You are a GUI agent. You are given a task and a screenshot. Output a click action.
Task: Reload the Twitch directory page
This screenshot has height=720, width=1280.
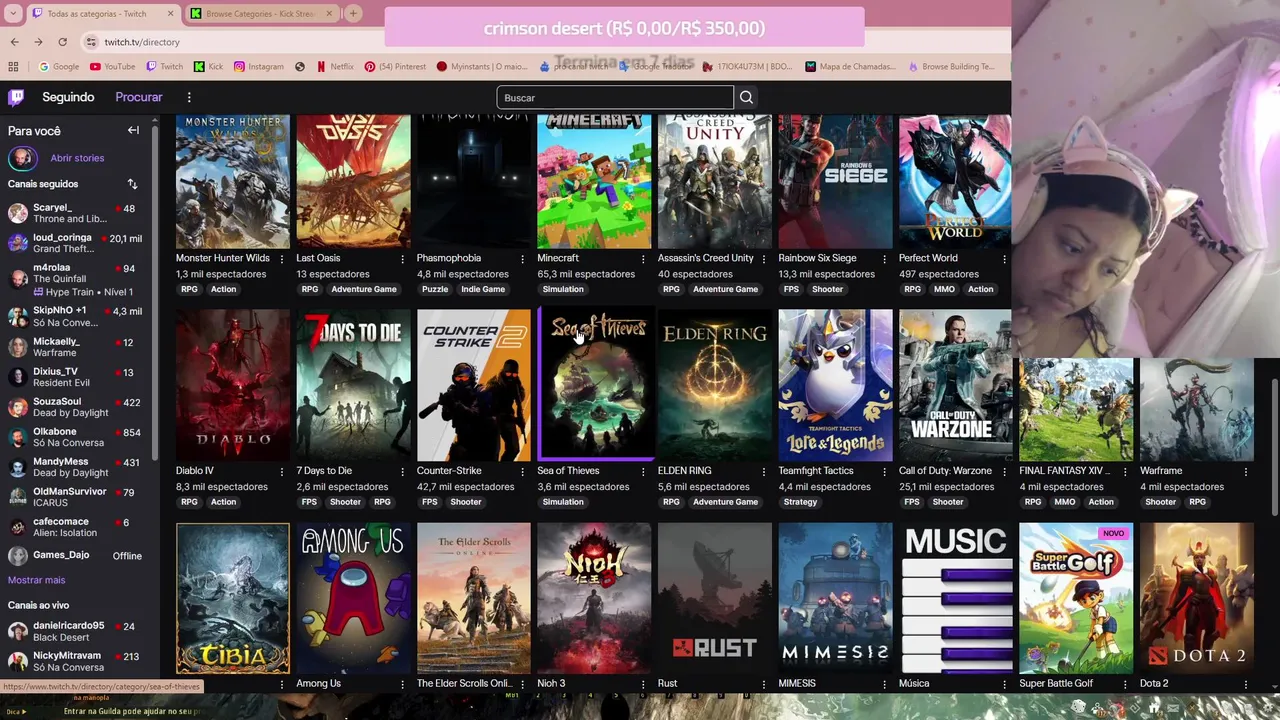pos(62,42)
